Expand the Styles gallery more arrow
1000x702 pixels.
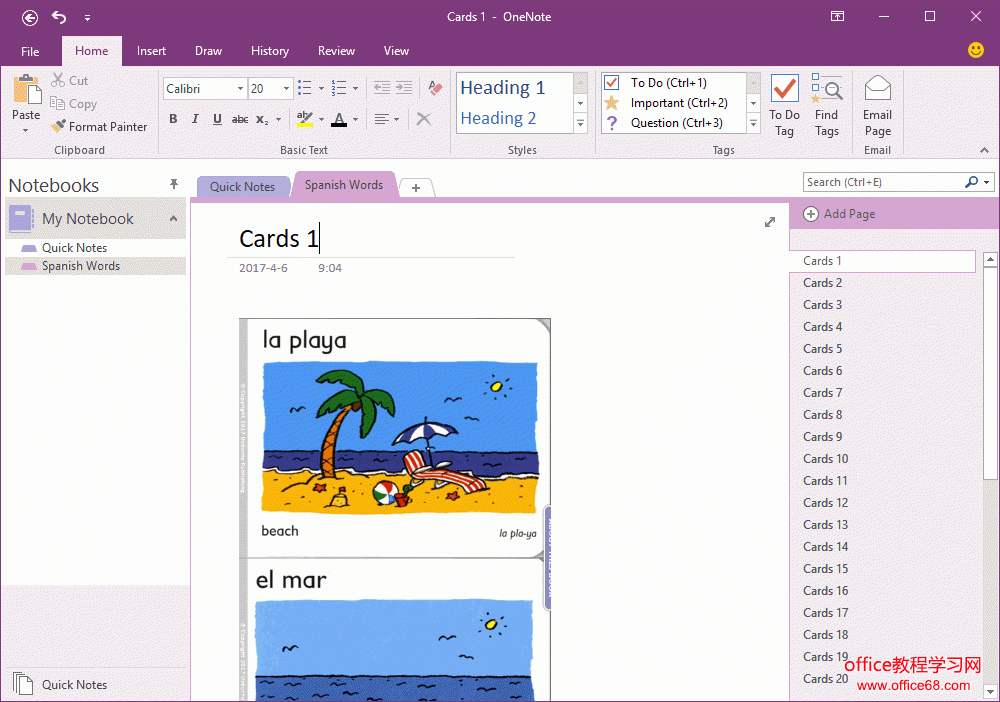[580, 124]
